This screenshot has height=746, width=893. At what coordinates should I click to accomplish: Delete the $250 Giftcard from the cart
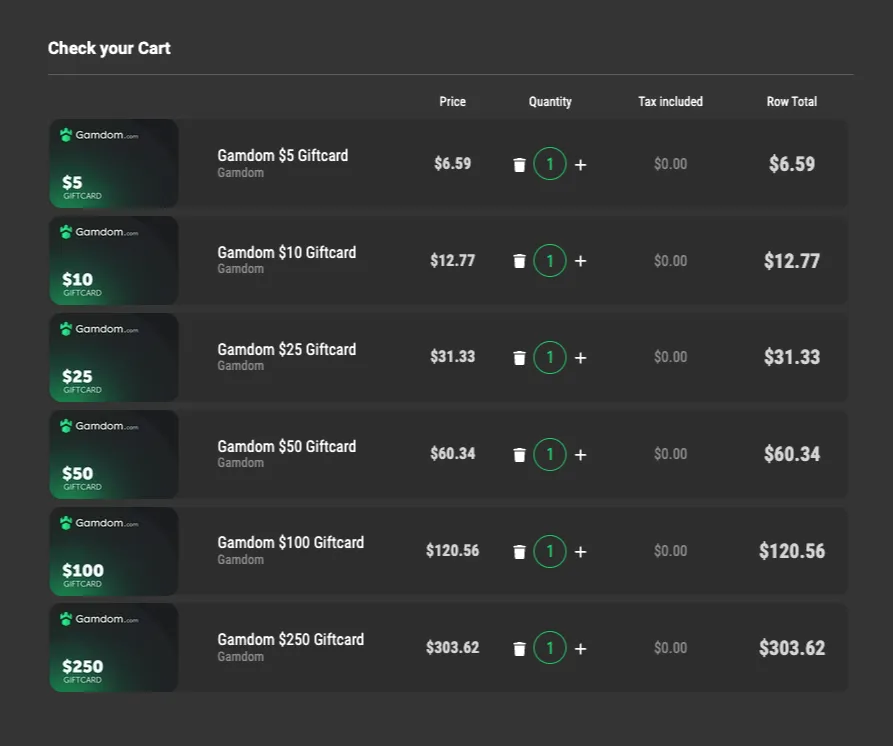[519, 648]
